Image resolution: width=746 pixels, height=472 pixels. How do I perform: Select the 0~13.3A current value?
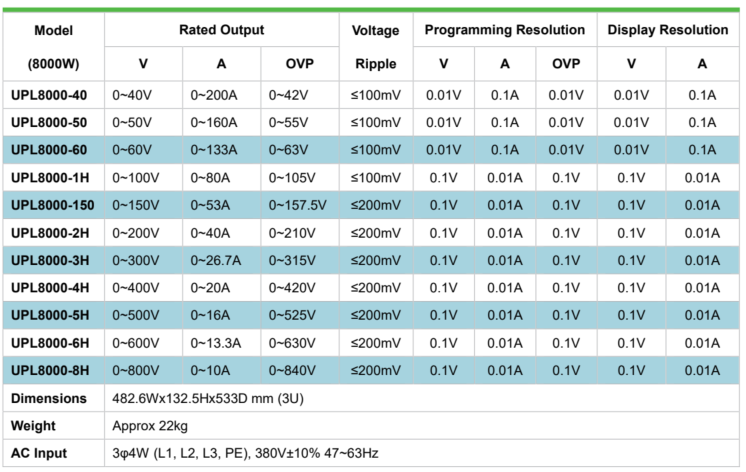216,343
